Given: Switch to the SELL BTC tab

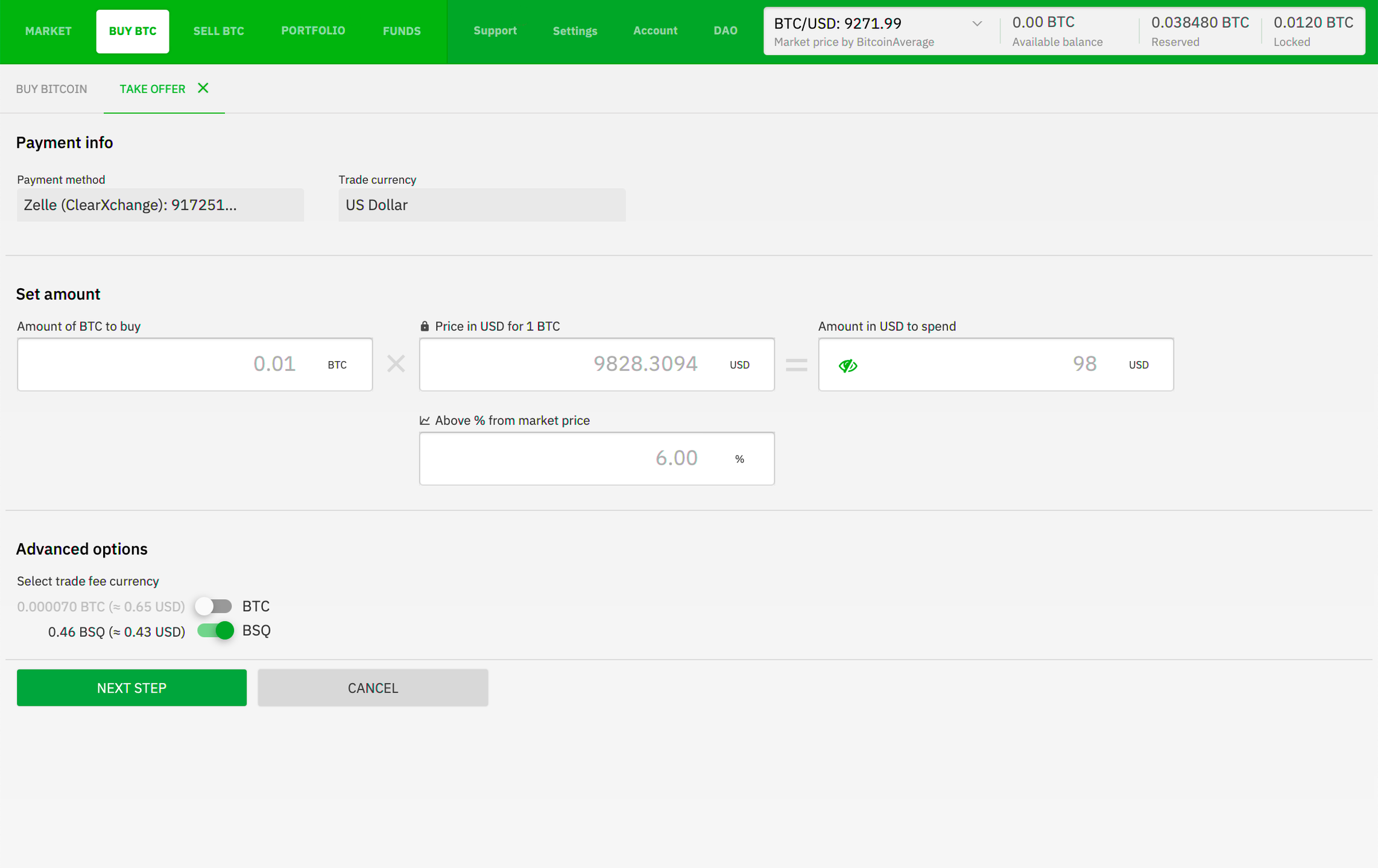Looking at the screenshot, I should pyautogui.click(x=218, y=31).
